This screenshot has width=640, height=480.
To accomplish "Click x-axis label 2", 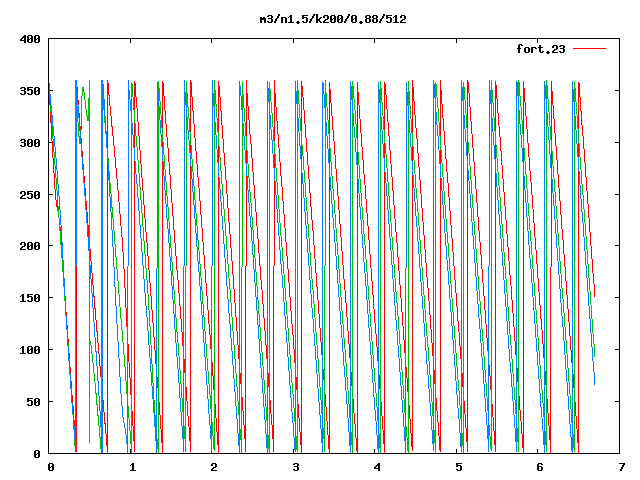I will (214, 467).
